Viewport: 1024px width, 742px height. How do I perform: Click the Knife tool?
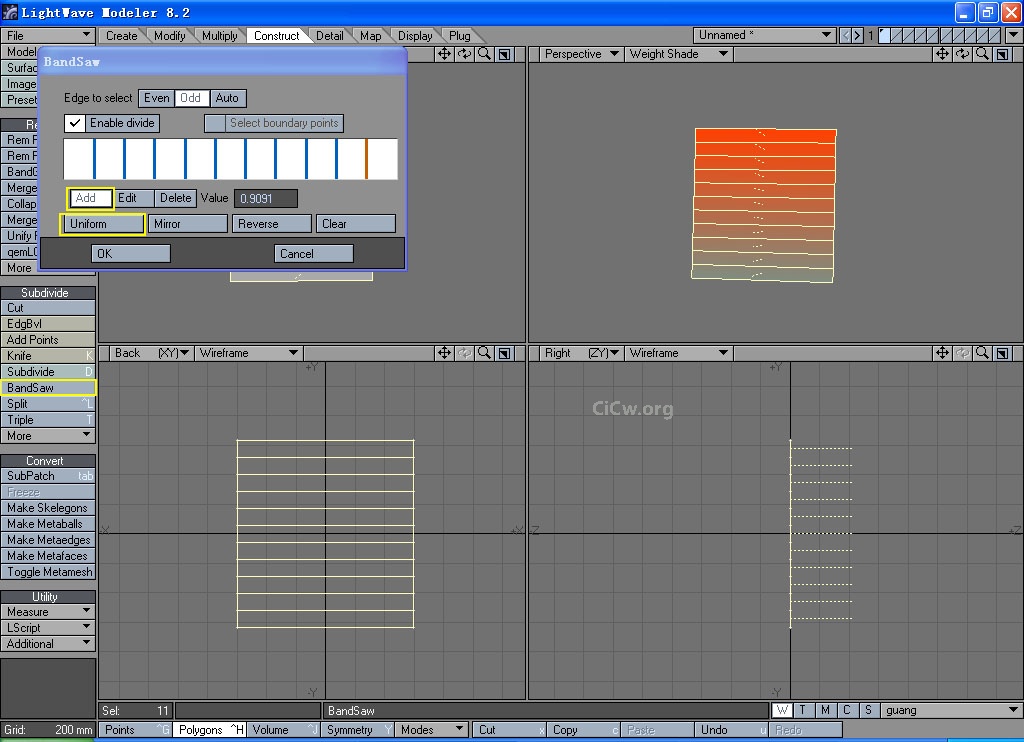48,356
